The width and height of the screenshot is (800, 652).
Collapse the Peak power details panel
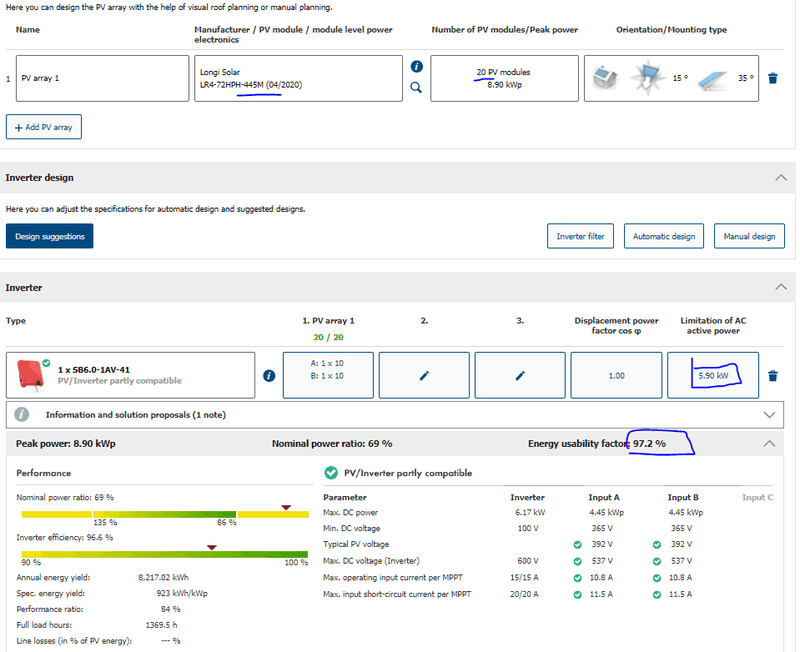tap(768, 443)
